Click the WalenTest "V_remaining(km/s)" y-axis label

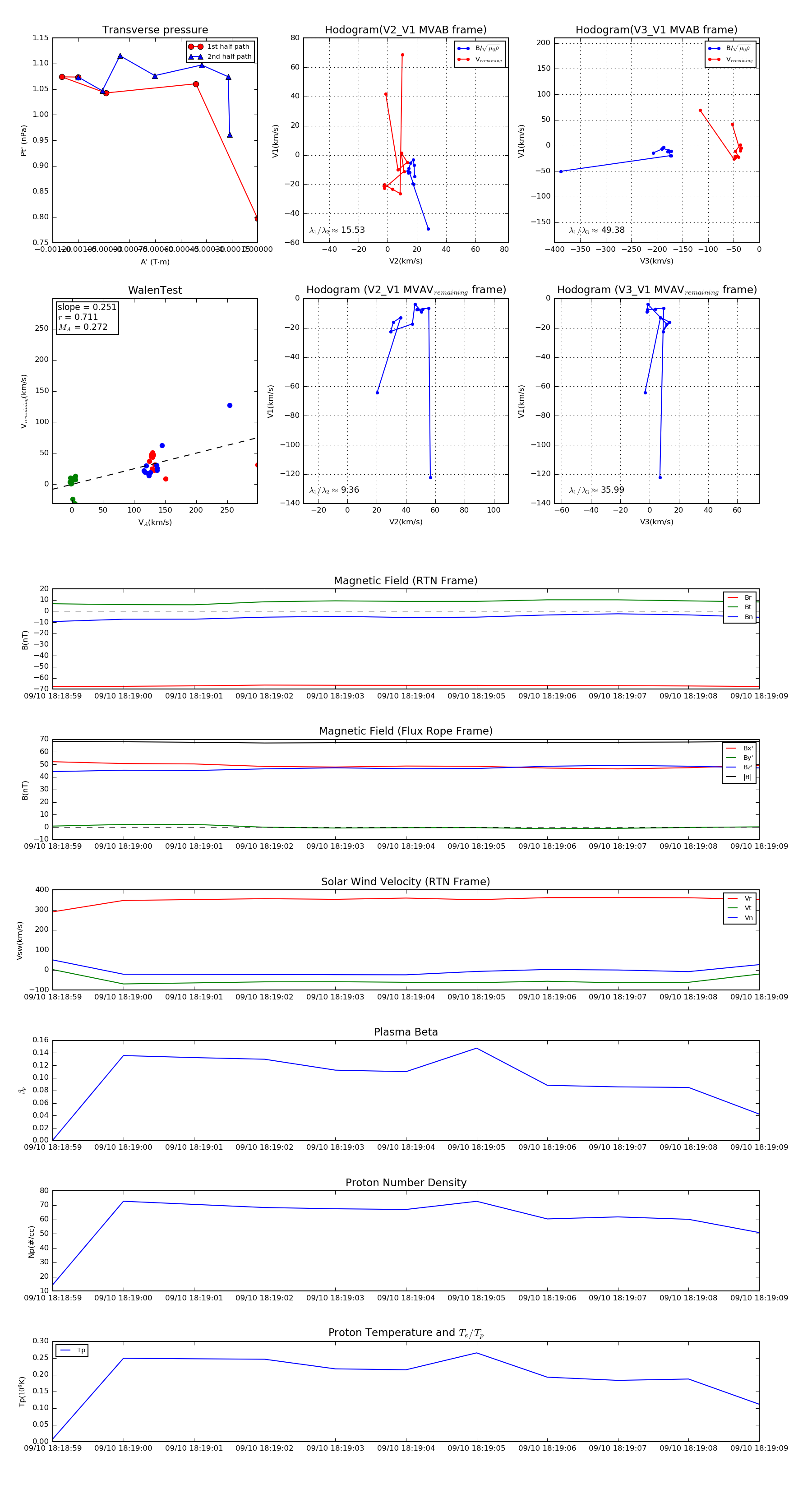24,401
